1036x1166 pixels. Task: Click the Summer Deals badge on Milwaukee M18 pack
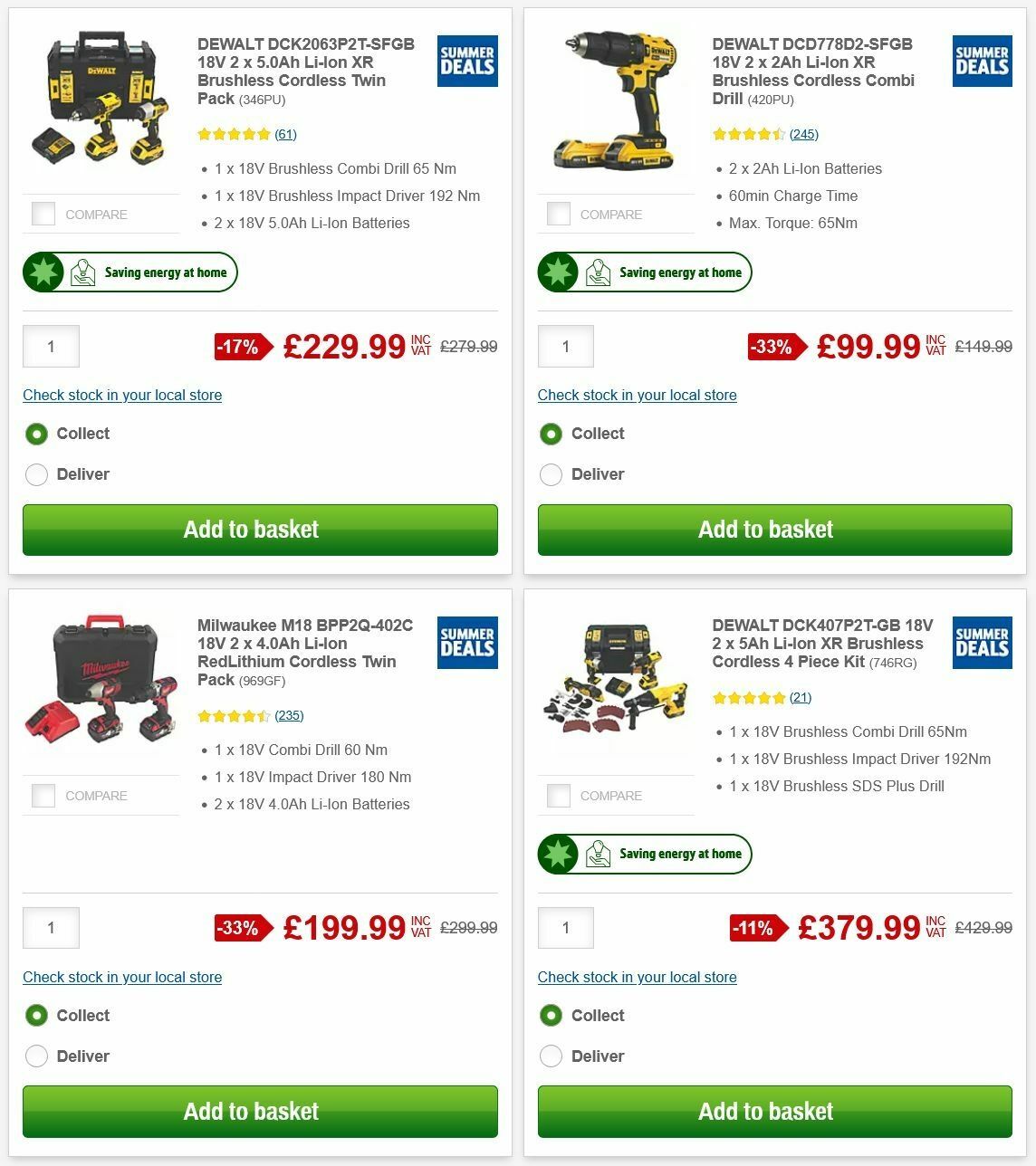tap(466, 643)
